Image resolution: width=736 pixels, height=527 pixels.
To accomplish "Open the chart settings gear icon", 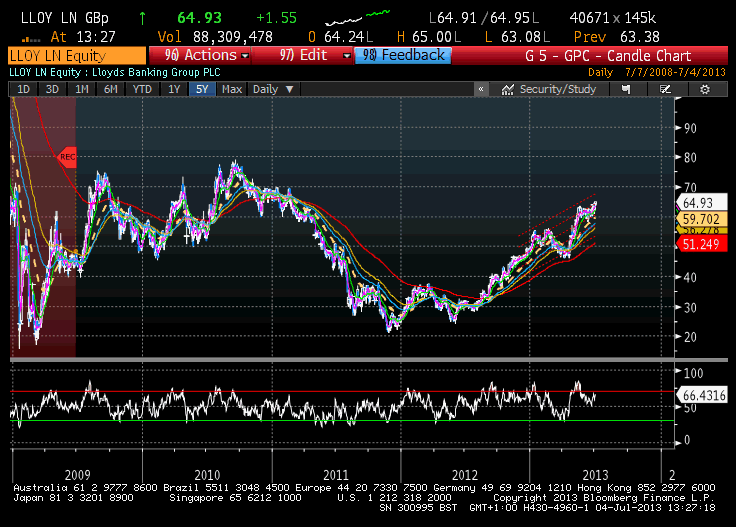I will (705, 89).
